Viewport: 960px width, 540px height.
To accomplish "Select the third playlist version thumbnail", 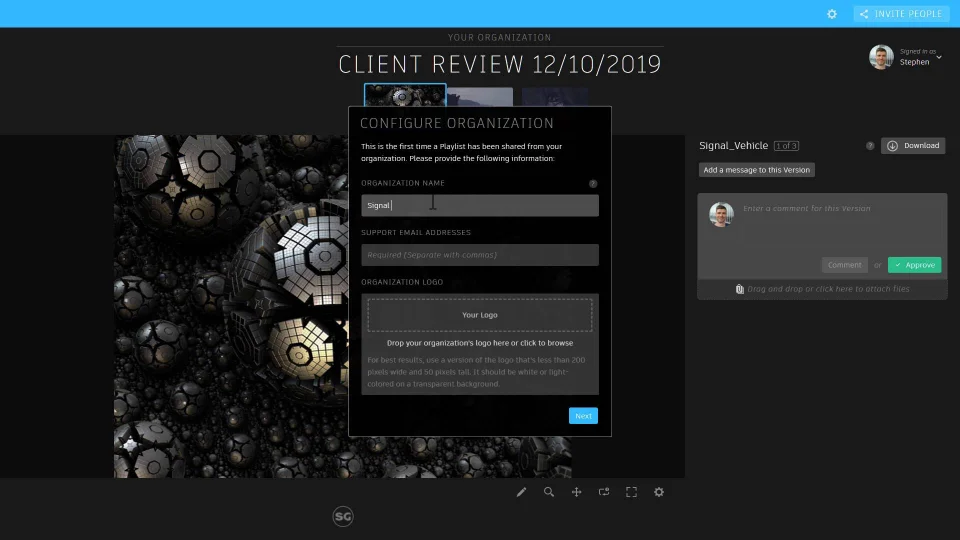I will click(x=555, y=97).
